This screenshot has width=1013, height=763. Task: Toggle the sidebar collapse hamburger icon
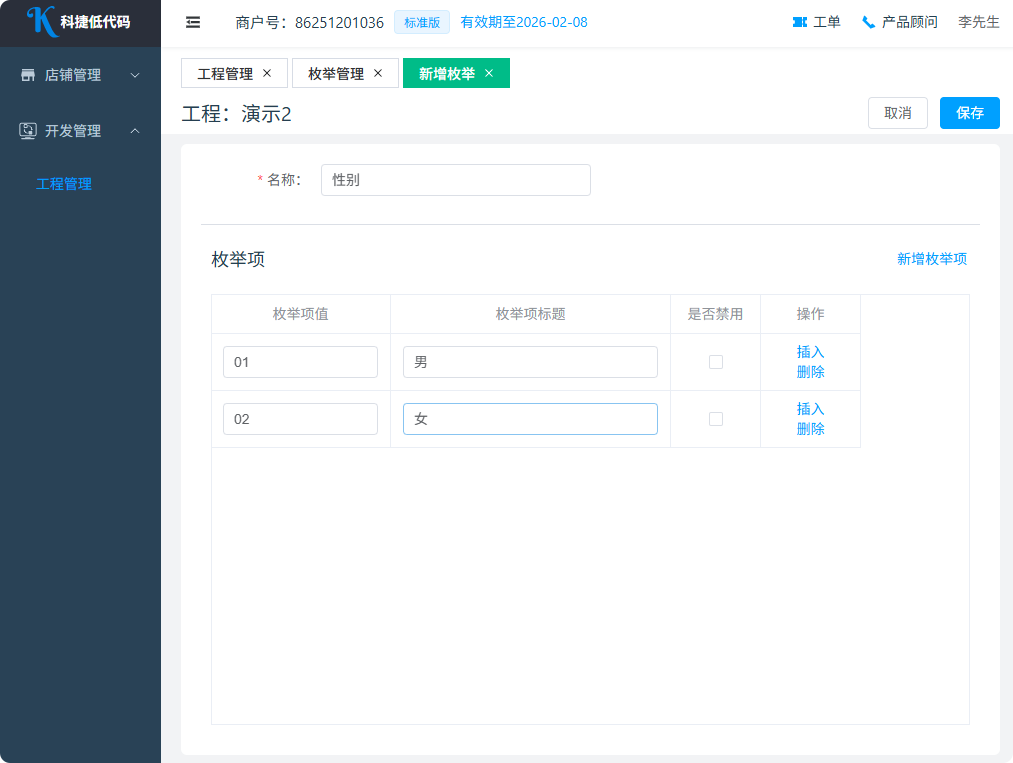coord(193,22)
